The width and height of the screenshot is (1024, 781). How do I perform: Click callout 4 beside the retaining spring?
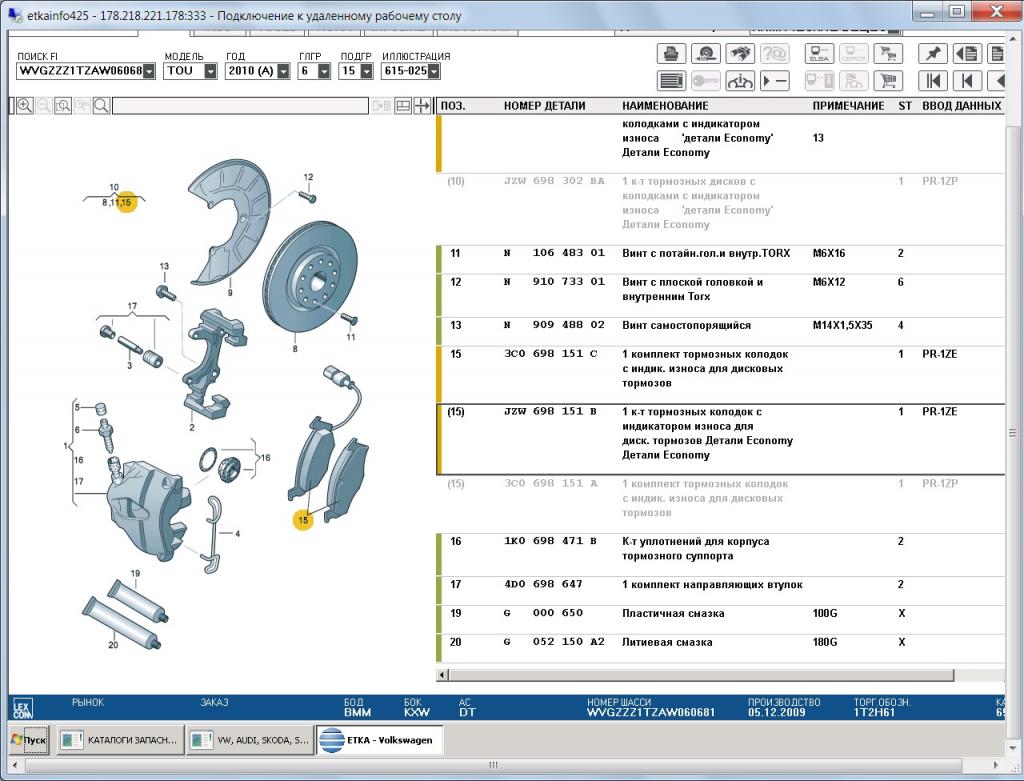(237, 534)
